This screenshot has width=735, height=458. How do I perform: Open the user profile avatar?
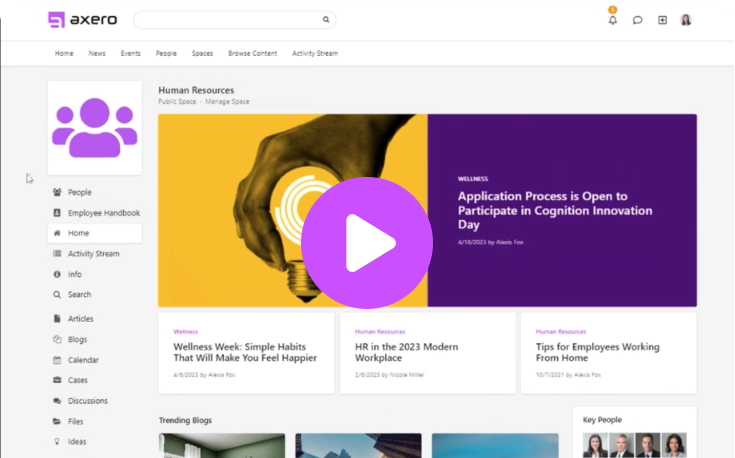coord(686,20)
